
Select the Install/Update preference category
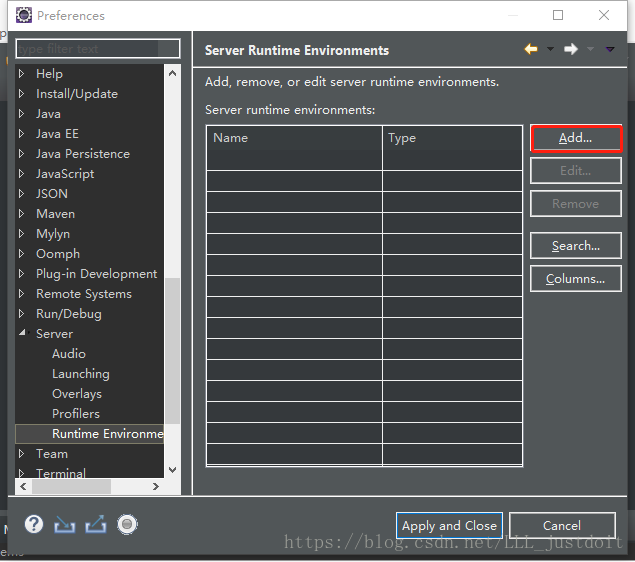pyautogui.click(x=77, y=94)
